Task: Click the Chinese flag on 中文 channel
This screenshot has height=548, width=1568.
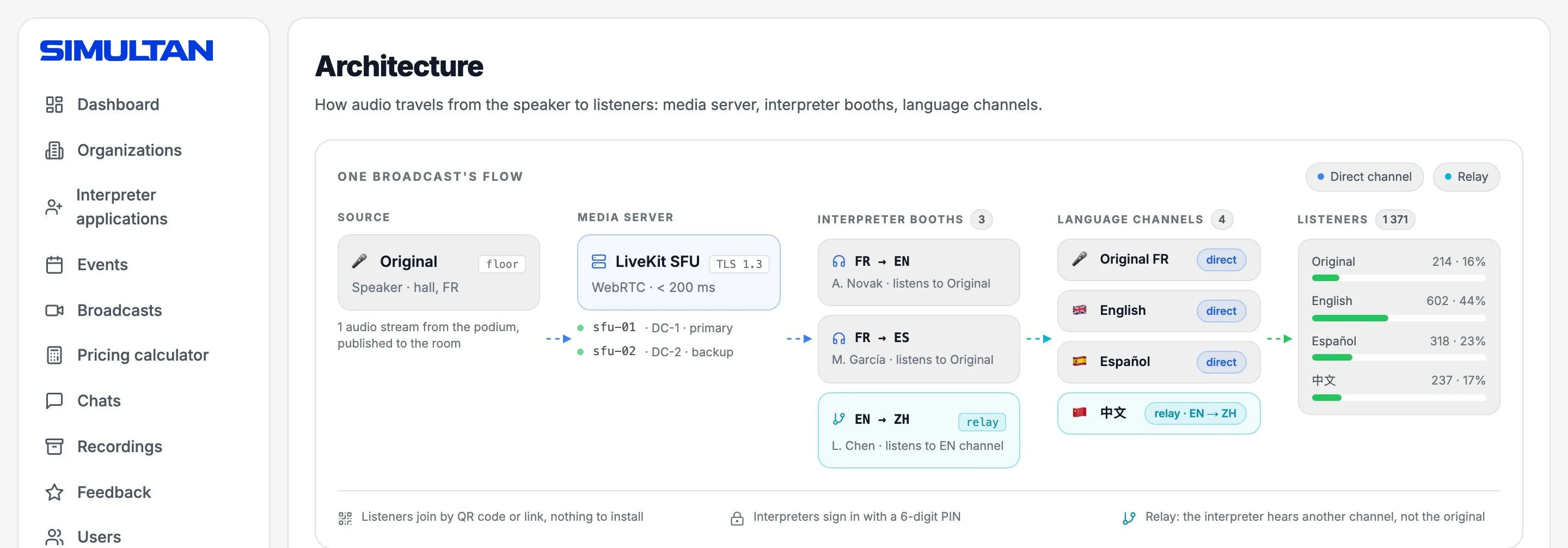Action: (1079, 412)
